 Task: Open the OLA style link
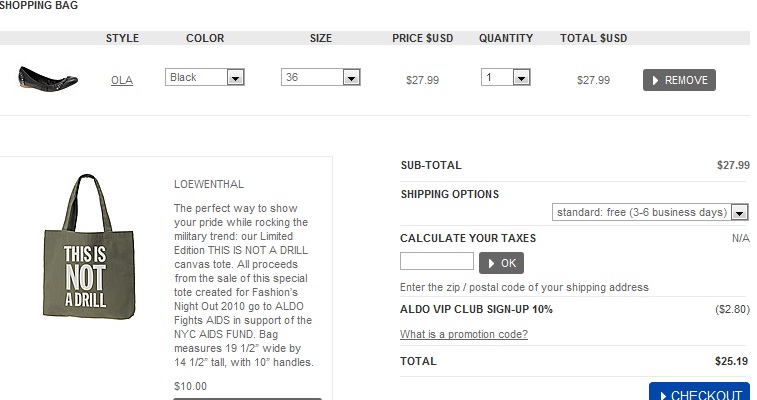(x=122, y=81)
